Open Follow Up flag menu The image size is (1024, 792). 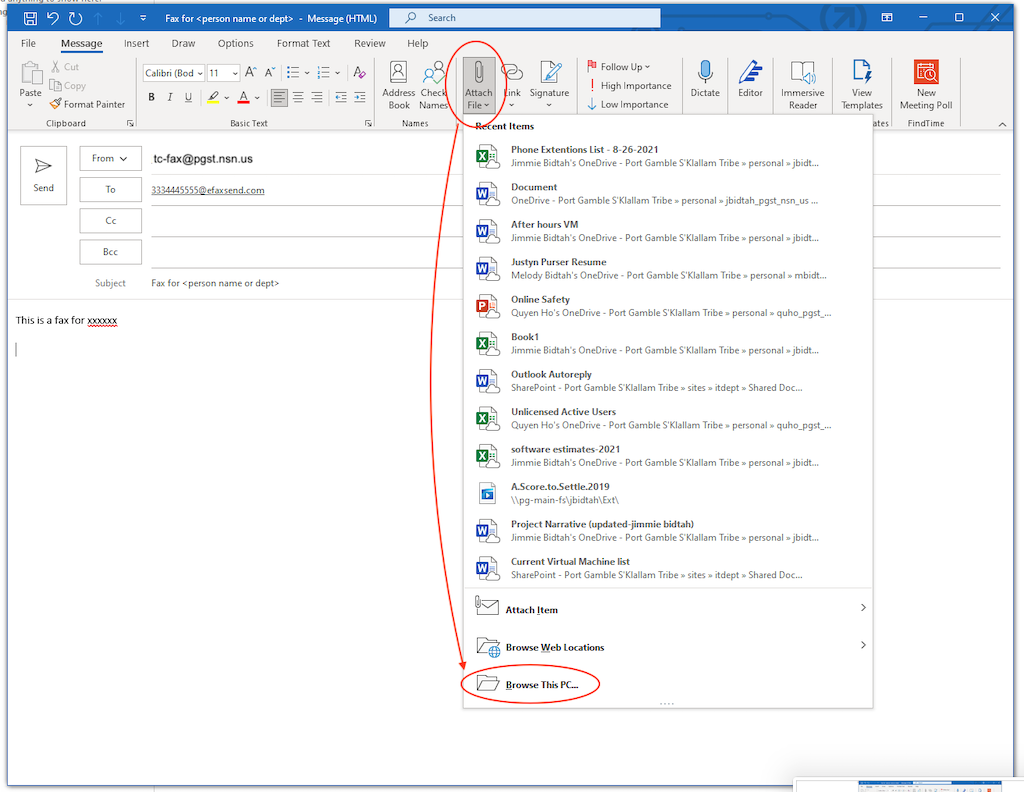[x=618, y=67]
